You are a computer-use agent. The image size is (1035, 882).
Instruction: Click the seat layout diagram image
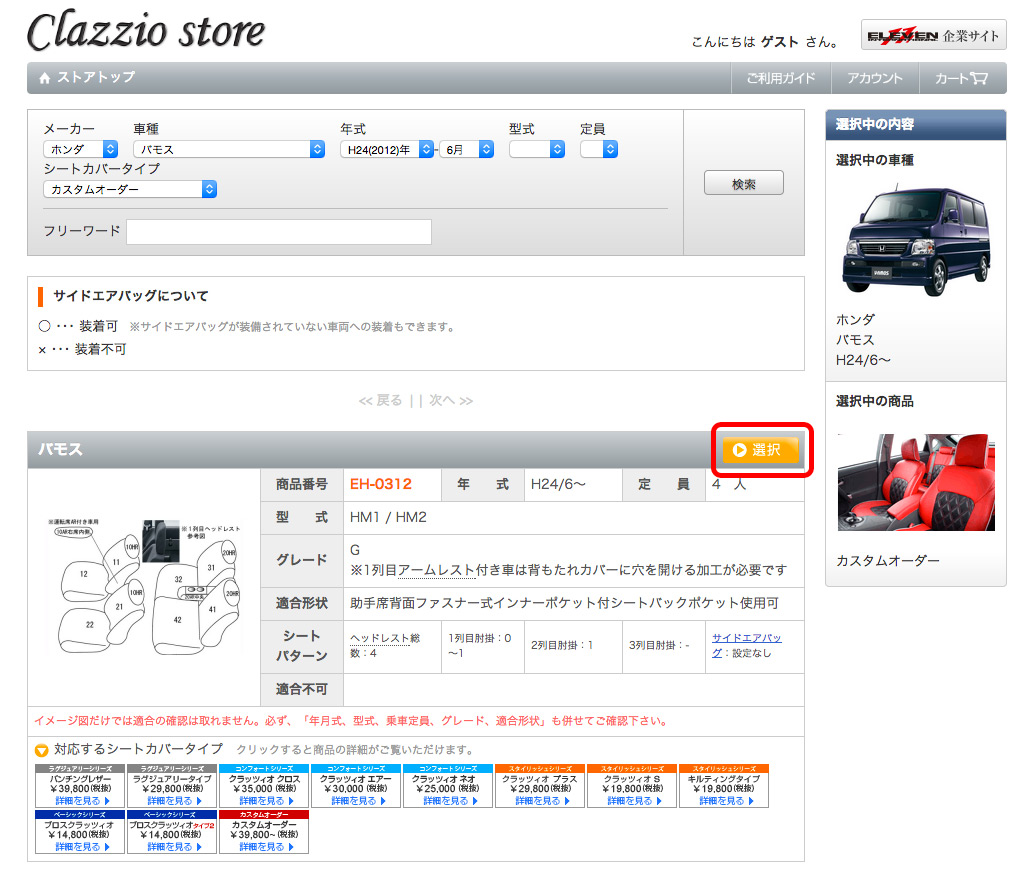tap(145, 587)
